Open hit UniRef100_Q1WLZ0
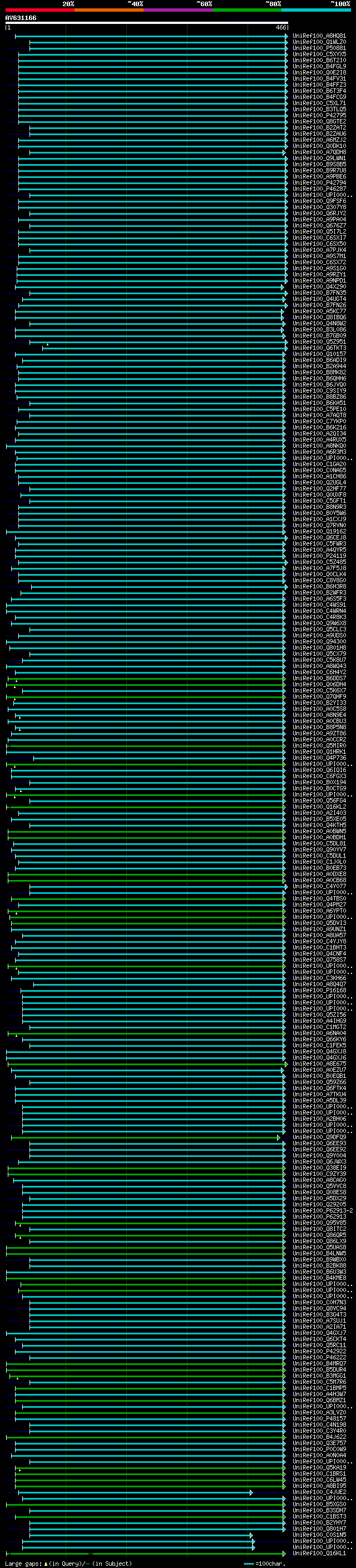The width and height of the screenshot is (356, 1568). [319, 42]
